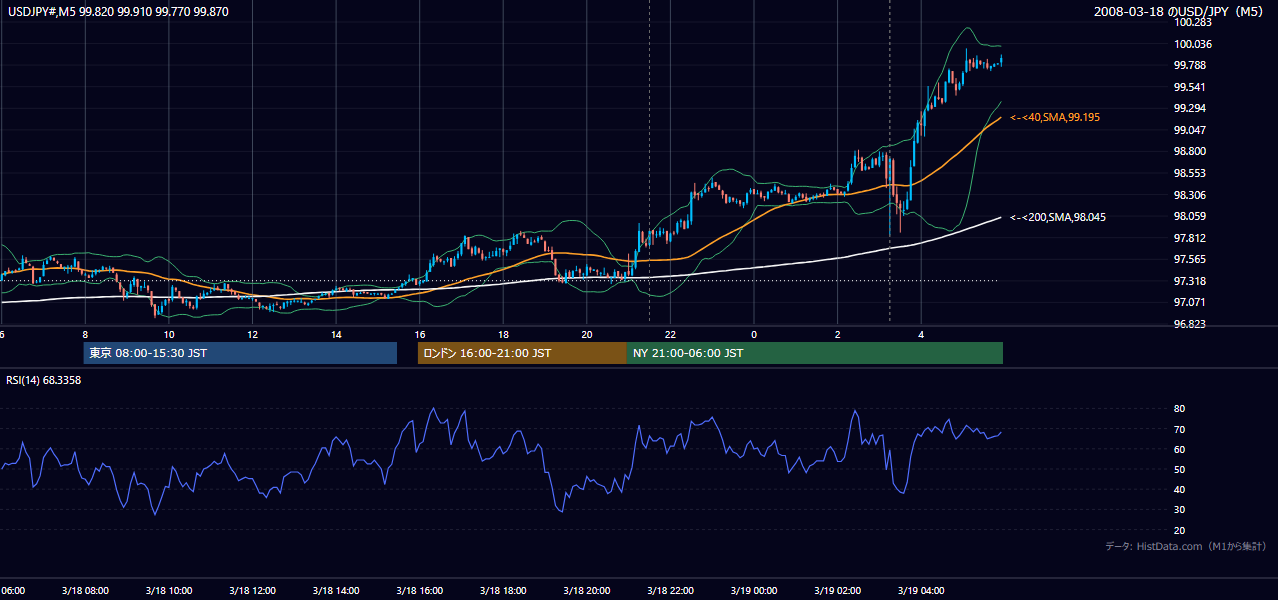The image size is (1278, 600).
Task: Click hour tick 10 under the price chart
Action: [x=169, y=335]
